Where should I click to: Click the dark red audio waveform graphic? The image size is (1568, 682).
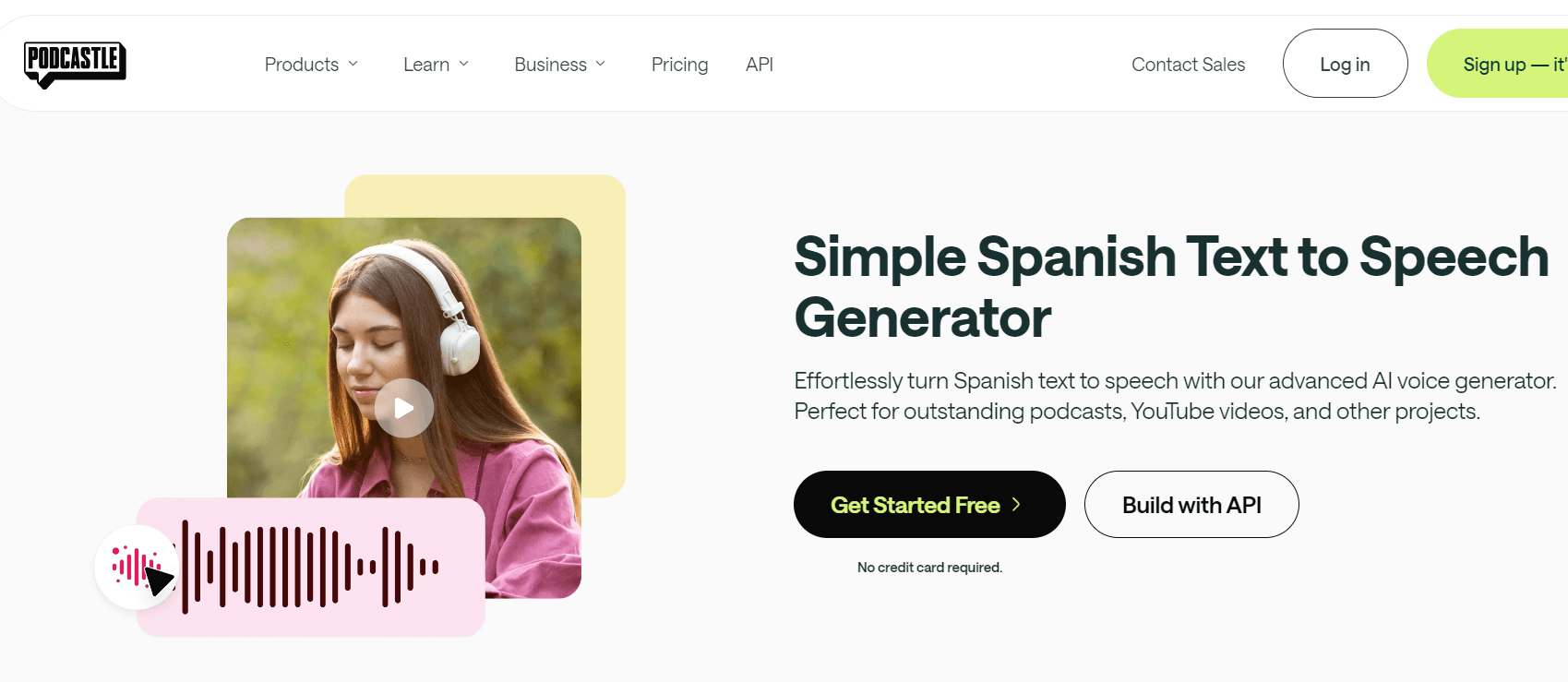pos(310,567)
